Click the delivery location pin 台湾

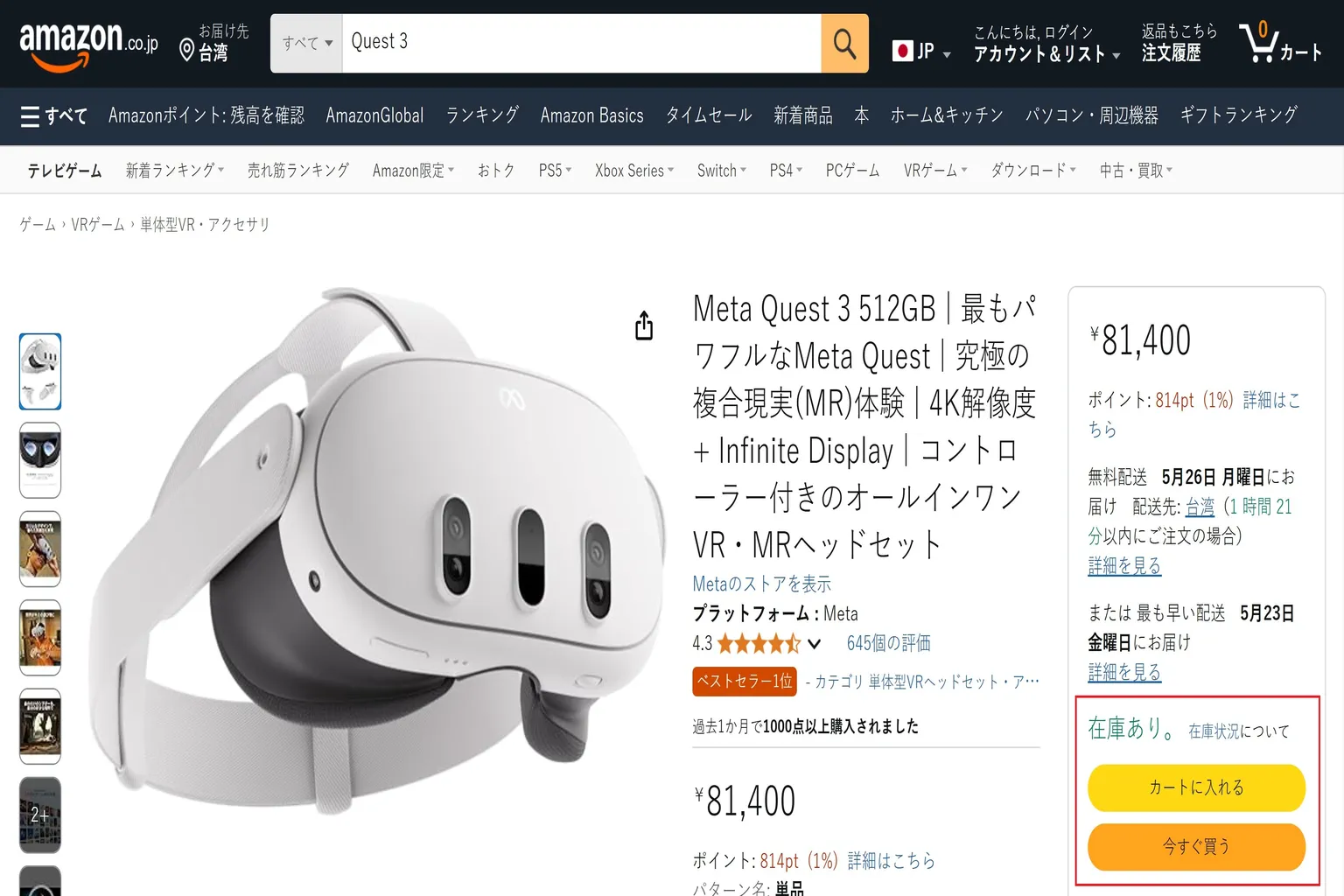click(x=214, y=43)
